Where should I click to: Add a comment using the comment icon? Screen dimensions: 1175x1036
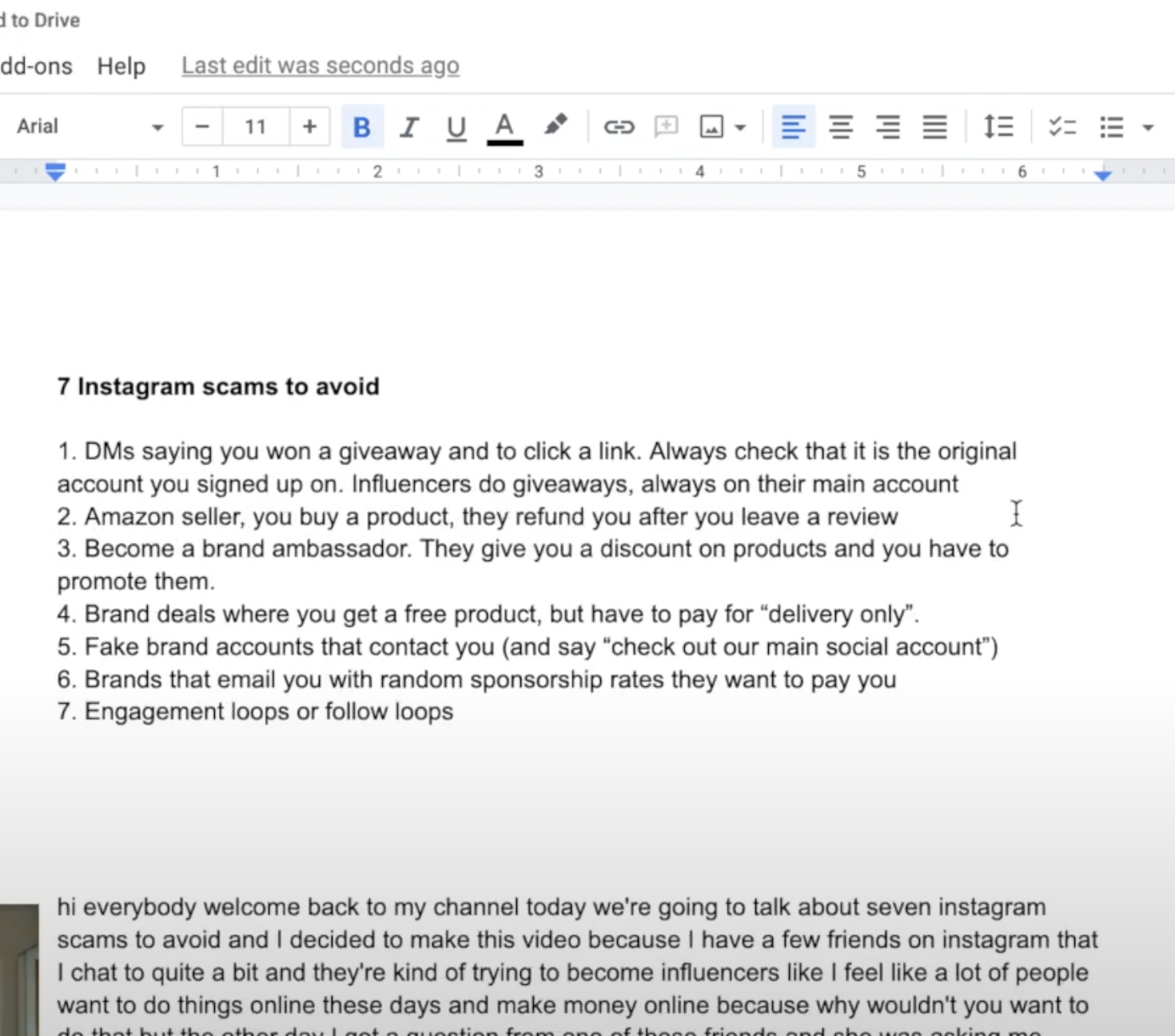(x=666, y=126)
